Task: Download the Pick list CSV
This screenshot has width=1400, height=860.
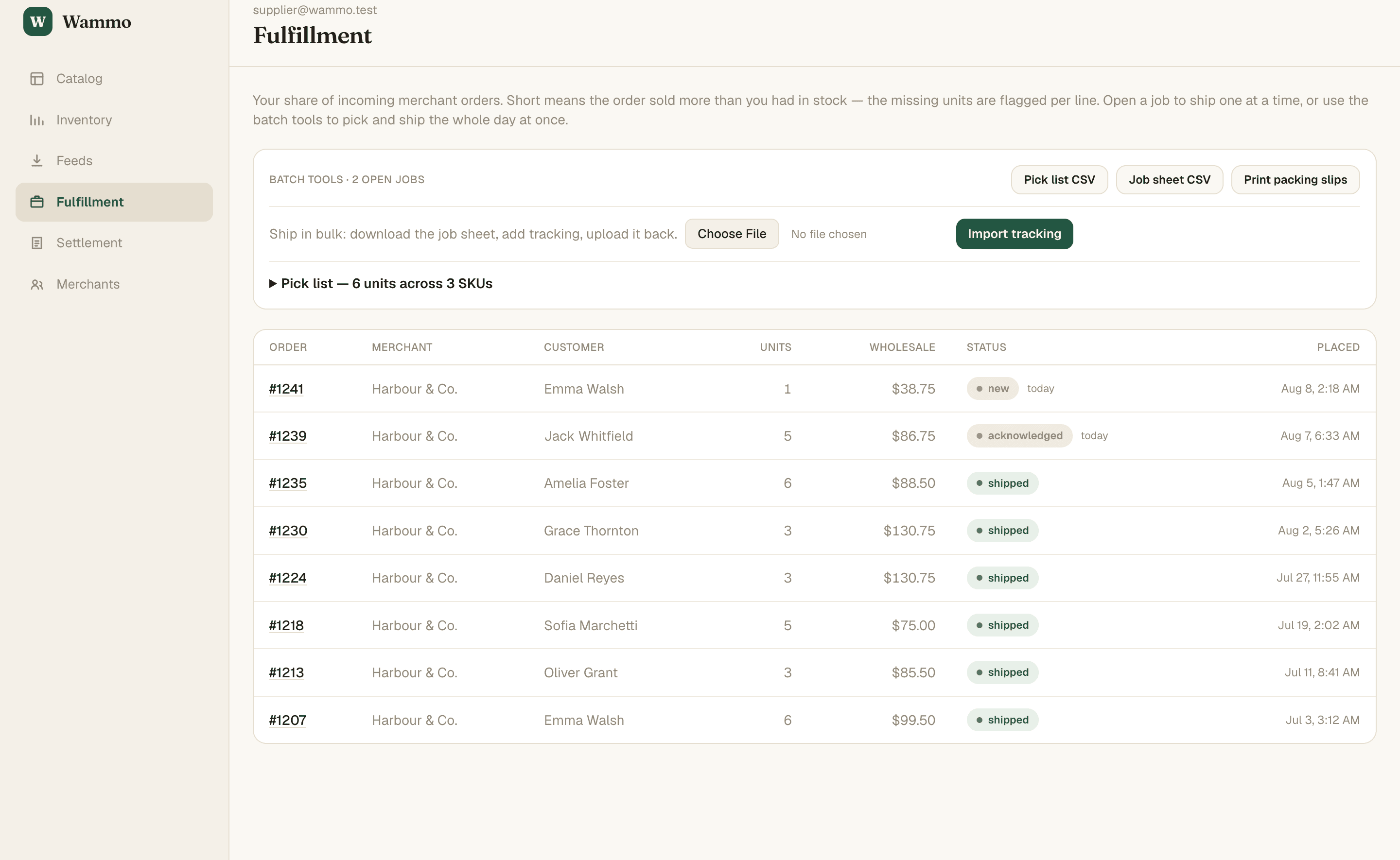Action: click(1059, 180)
